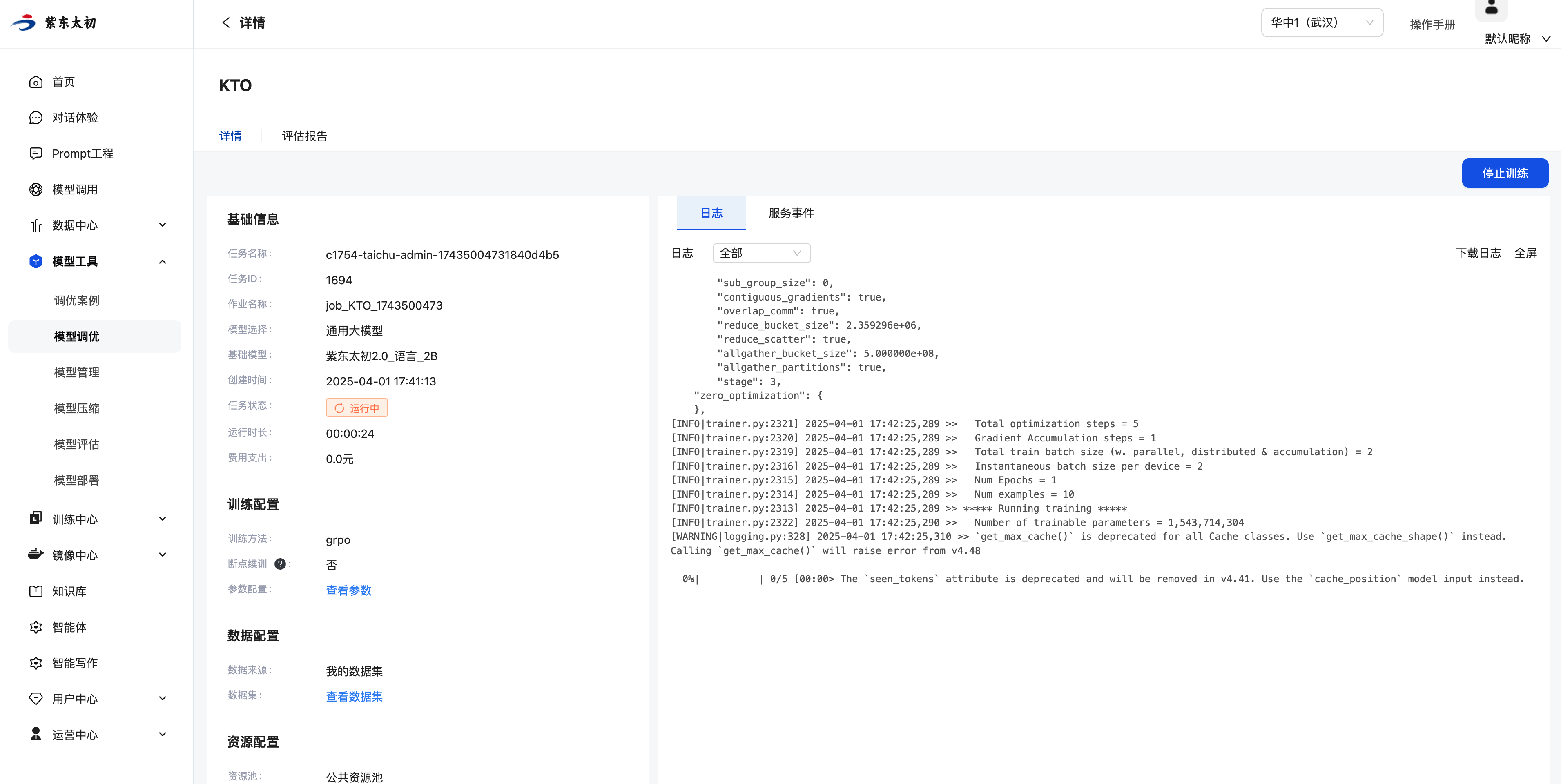
Task: Click the 训练中心 icon
Action: click(36, 519)
